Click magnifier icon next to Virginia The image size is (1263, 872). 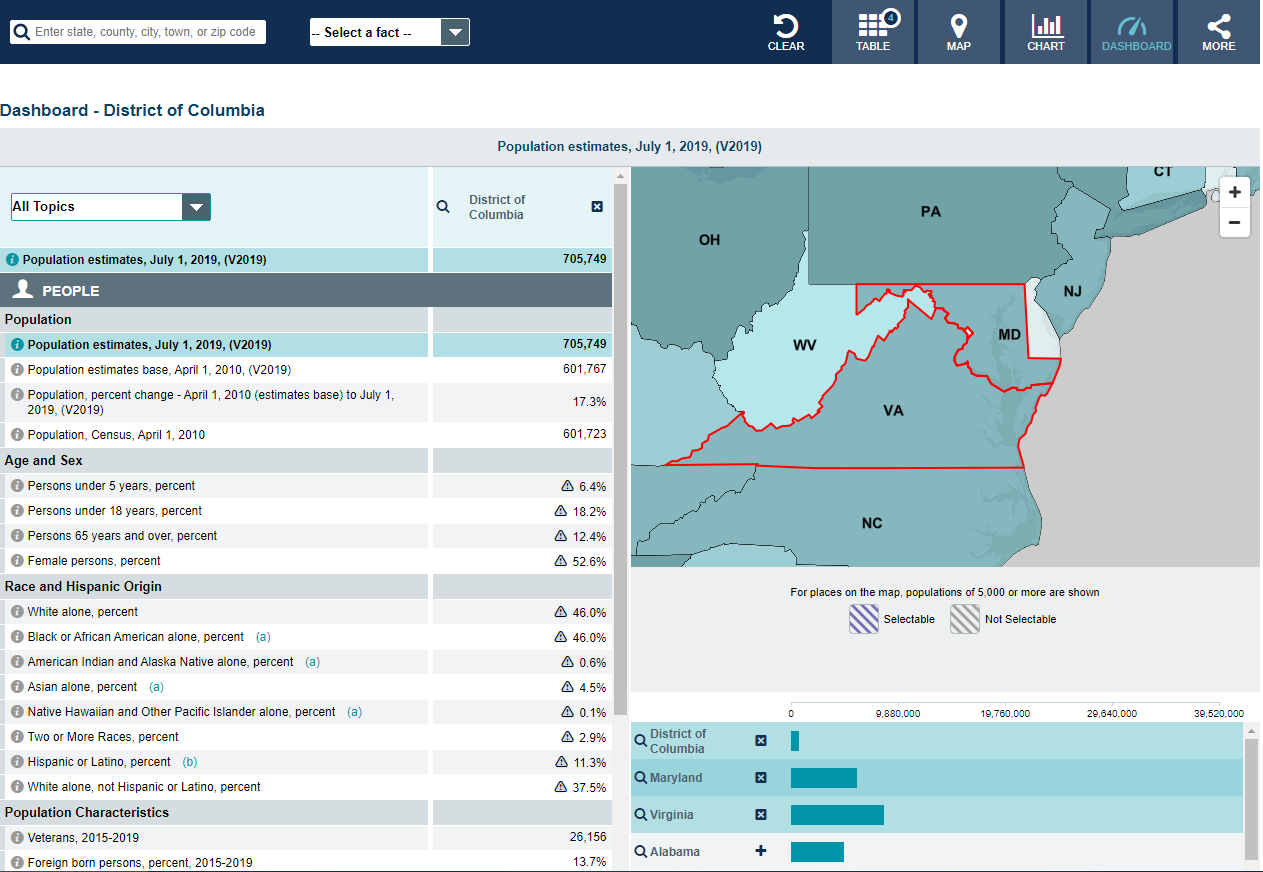click(641, 815)
